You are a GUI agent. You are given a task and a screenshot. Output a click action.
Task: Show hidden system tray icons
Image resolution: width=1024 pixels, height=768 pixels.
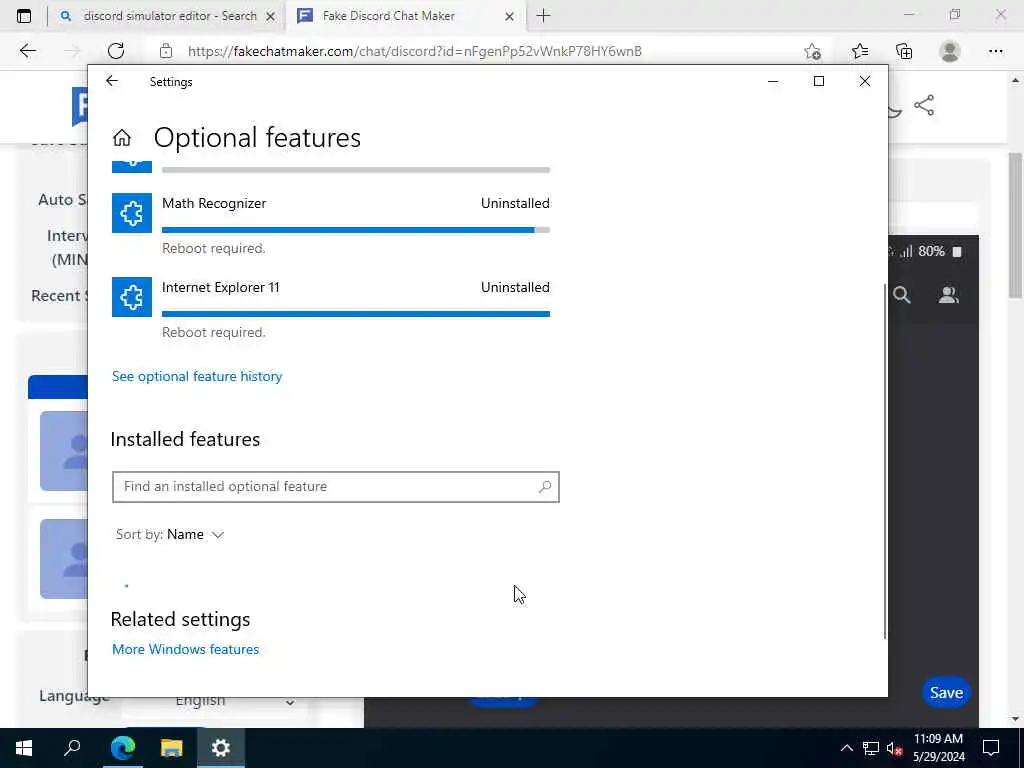846,748
